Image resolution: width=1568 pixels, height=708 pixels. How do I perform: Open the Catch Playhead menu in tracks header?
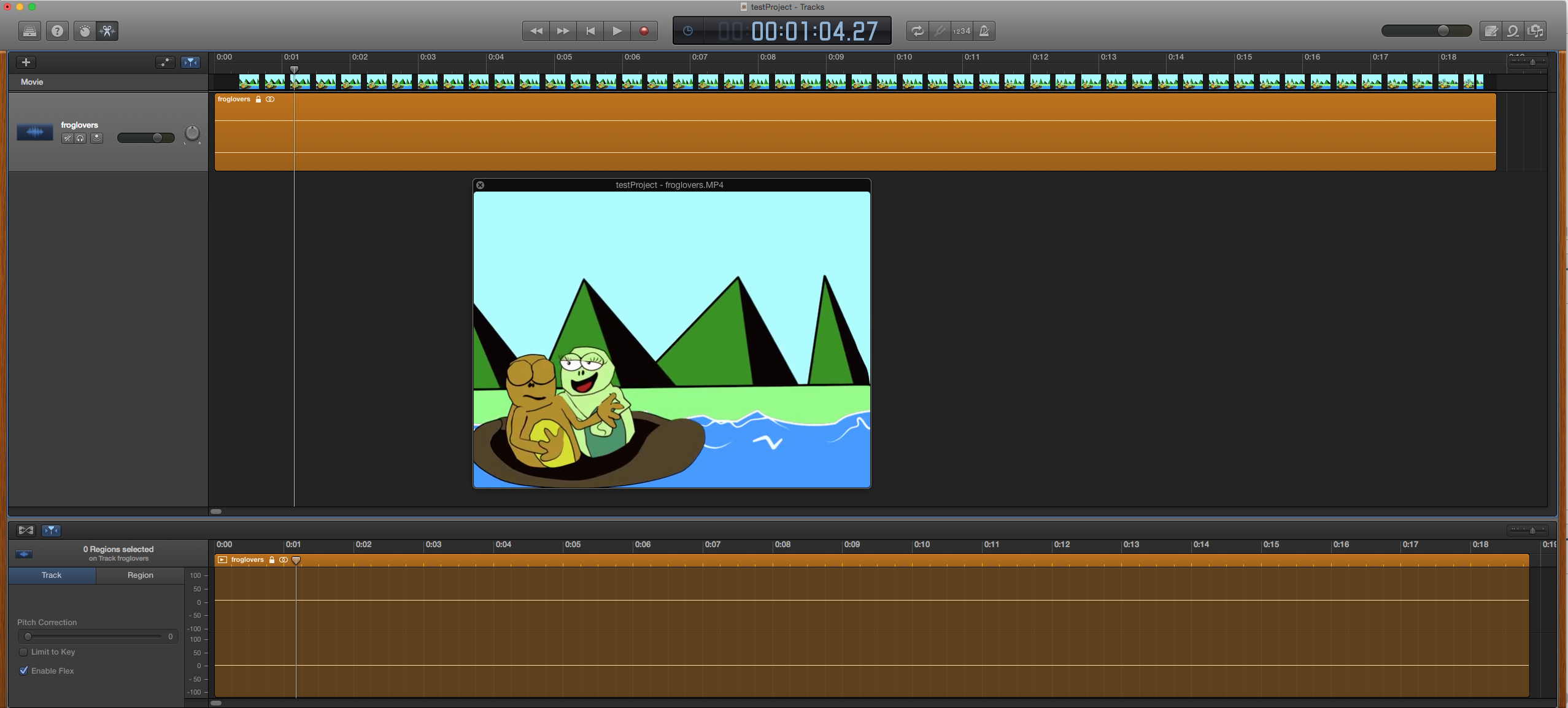click(x=190, y=62)
